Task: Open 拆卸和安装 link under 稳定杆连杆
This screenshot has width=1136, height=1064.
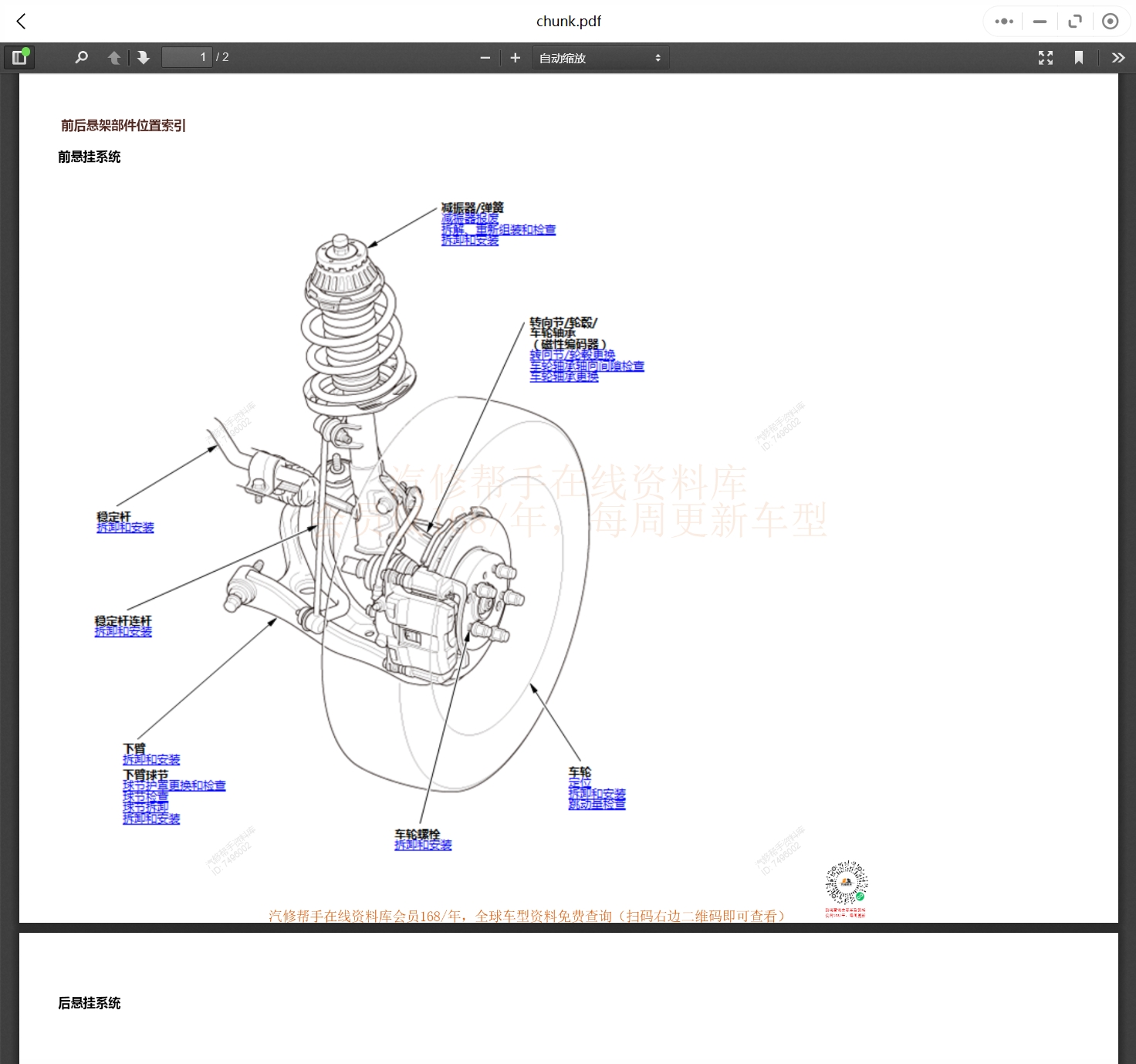Action: (123, 632)
